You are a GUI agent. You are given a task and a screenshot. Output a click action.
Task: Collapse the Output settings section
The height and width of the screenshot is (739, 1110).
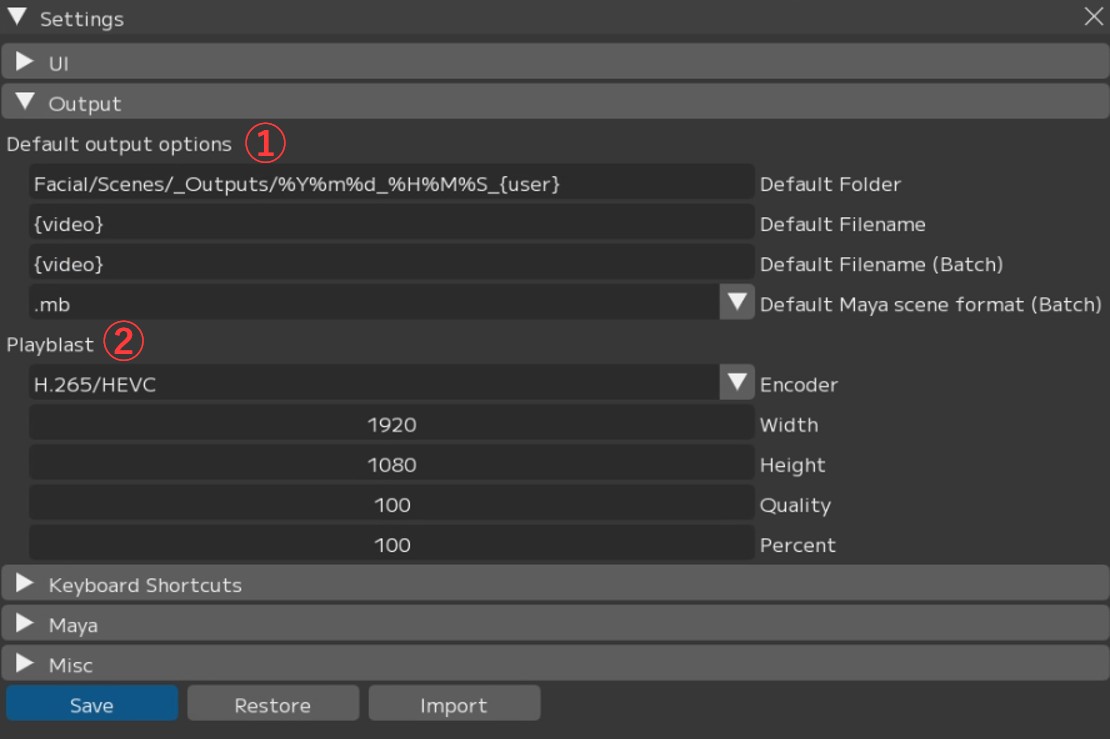click(x=26, y=103)
